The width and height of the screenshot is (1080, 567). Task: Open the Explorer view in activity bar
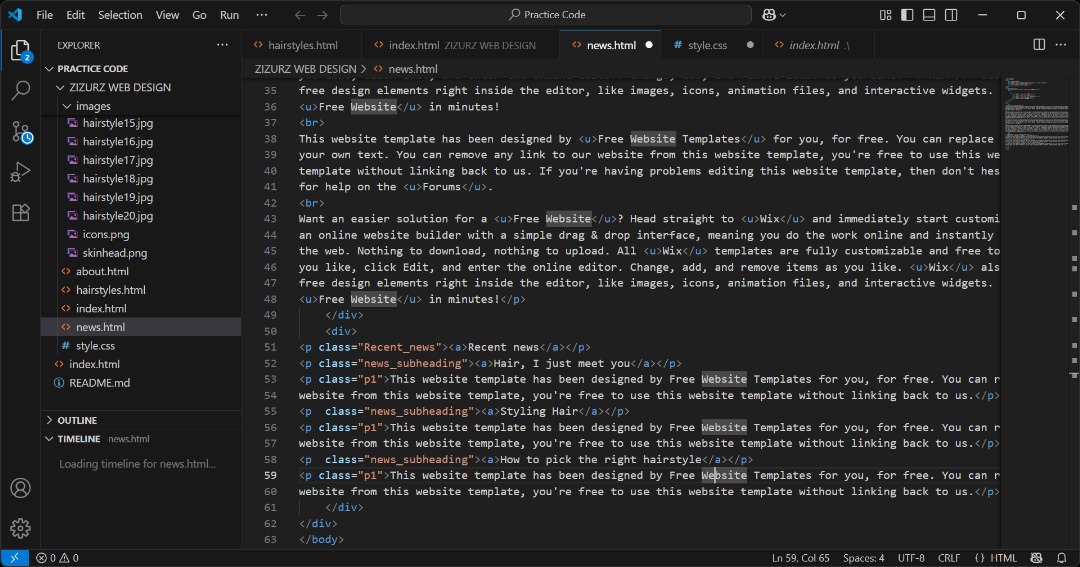(x=21, y=51)
